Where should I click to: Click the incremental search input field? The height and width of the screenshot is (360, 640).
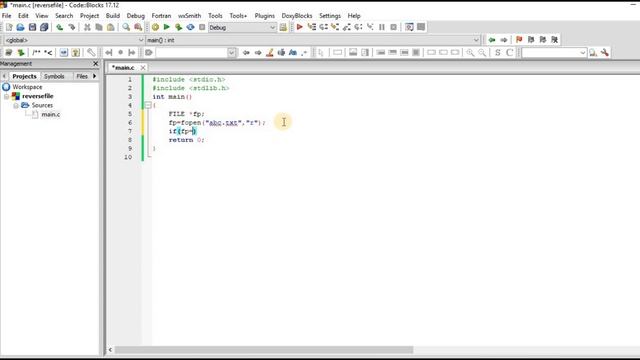click(x=191, y=52)
